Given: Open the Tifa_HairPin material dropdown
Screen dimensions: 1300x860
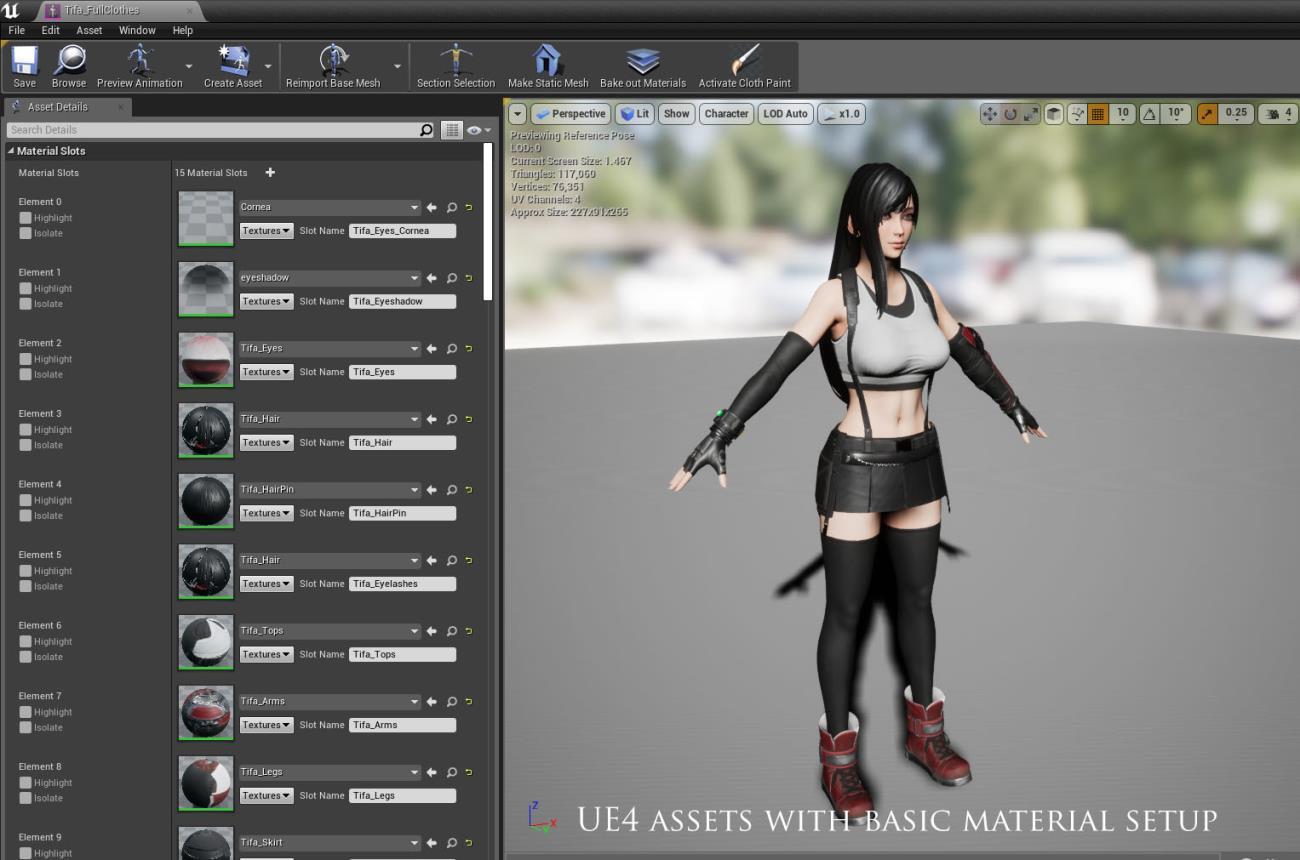Looking at the screenshot, I should click(330, 490).
